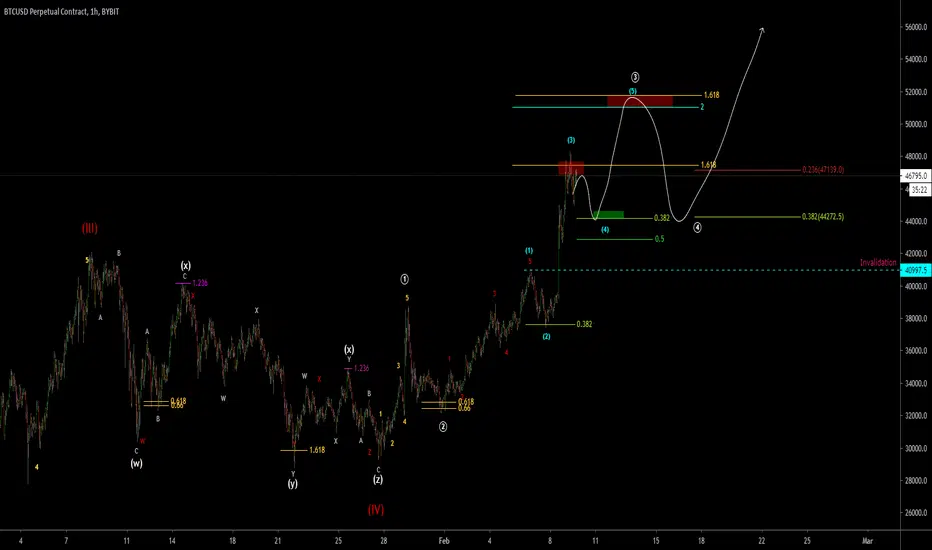Click the BTCUSD Perpetual Contract chart title
Viewport: 932px width, 550px height.
pyautogui.click(x=61, y=11)
